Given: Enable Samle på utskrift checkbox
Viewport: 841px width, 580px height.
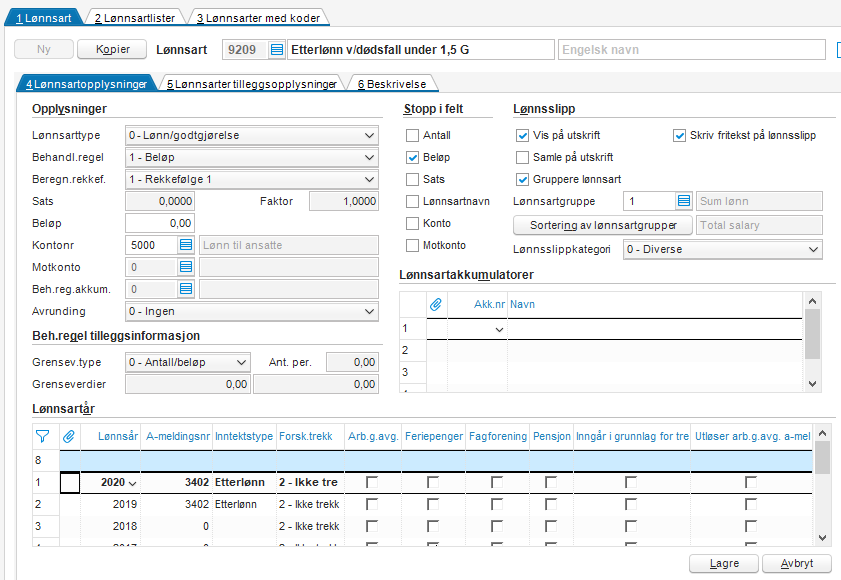Looking at the screenshot, I should [x=522, y=157].
